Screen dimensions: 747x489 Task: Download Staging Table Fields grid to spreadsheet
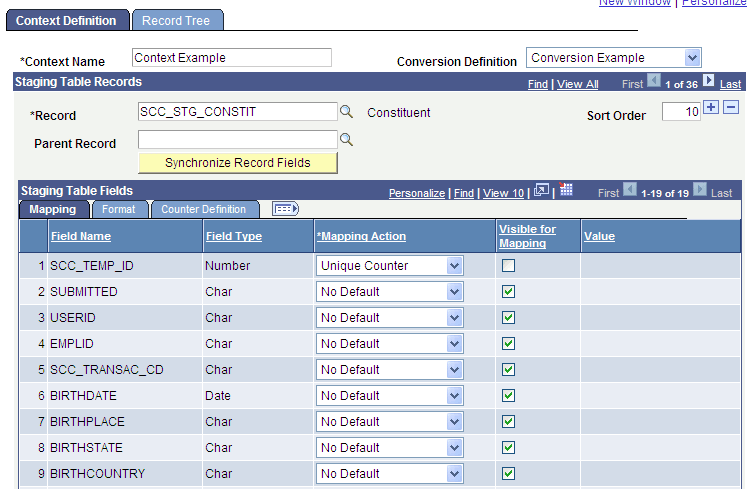click(x=565, y=190)
